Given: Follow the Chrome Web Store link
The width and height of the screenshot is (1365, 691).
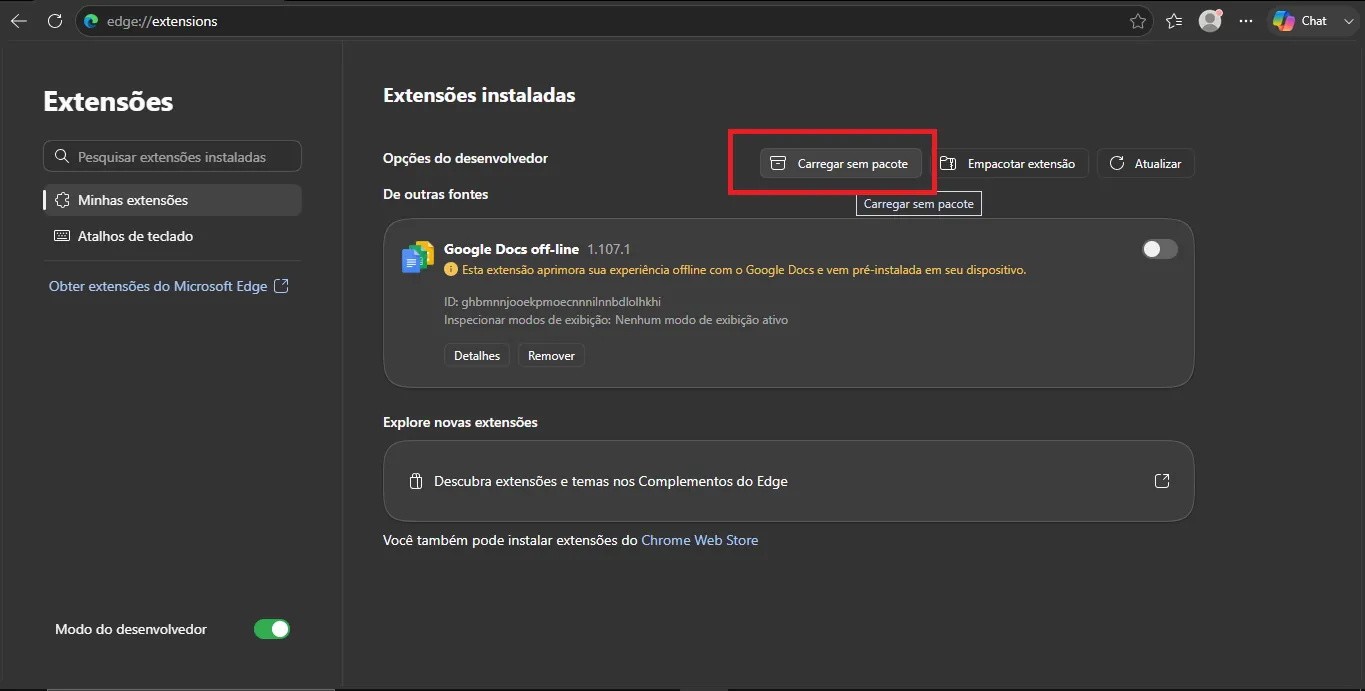Looking at the screenshot, I should pyautogui.click(x=700, y=540).
